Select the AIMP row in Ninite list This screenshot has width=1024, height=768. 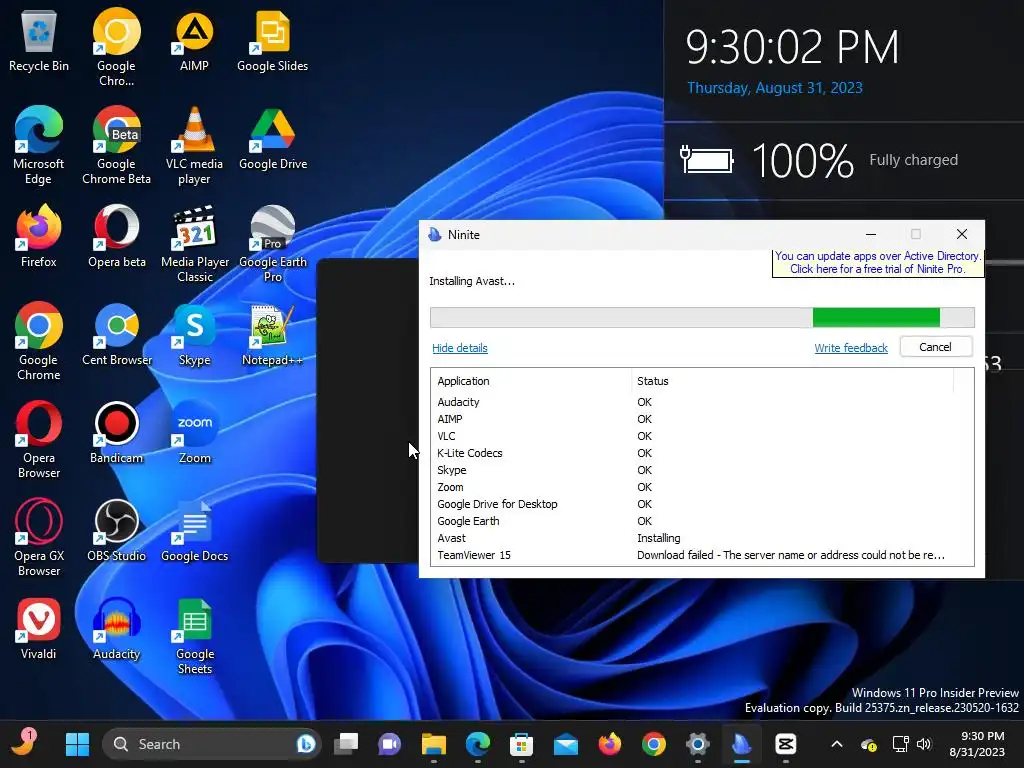pyautogui.click(x=702, y=419)
